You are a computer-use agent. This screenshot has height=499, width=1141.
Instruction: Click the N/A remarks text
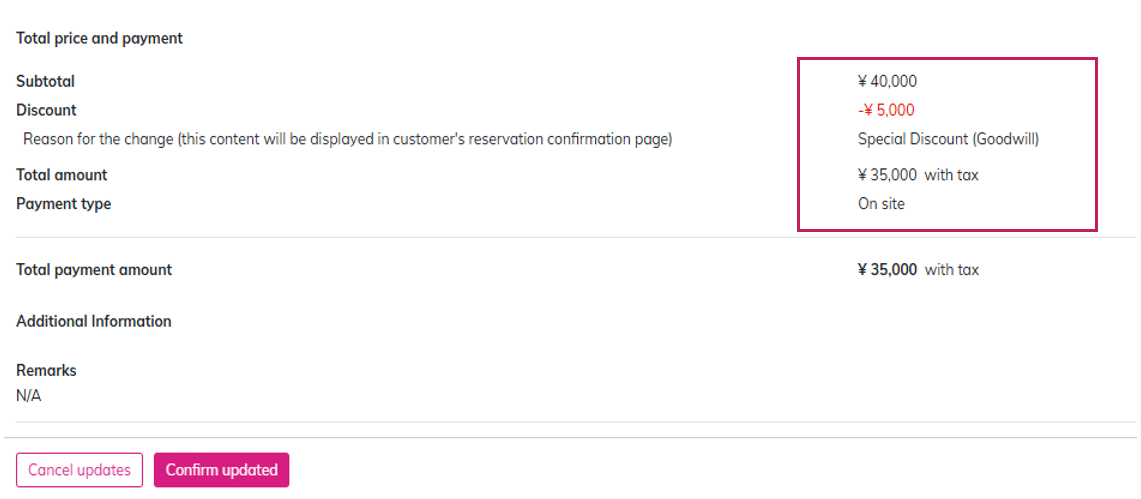(x=29, y=396)
